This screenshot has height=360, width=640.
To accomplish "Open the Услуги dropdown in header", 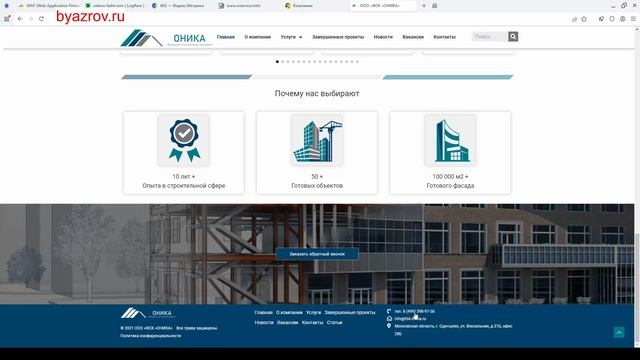I will click(291, 37).
